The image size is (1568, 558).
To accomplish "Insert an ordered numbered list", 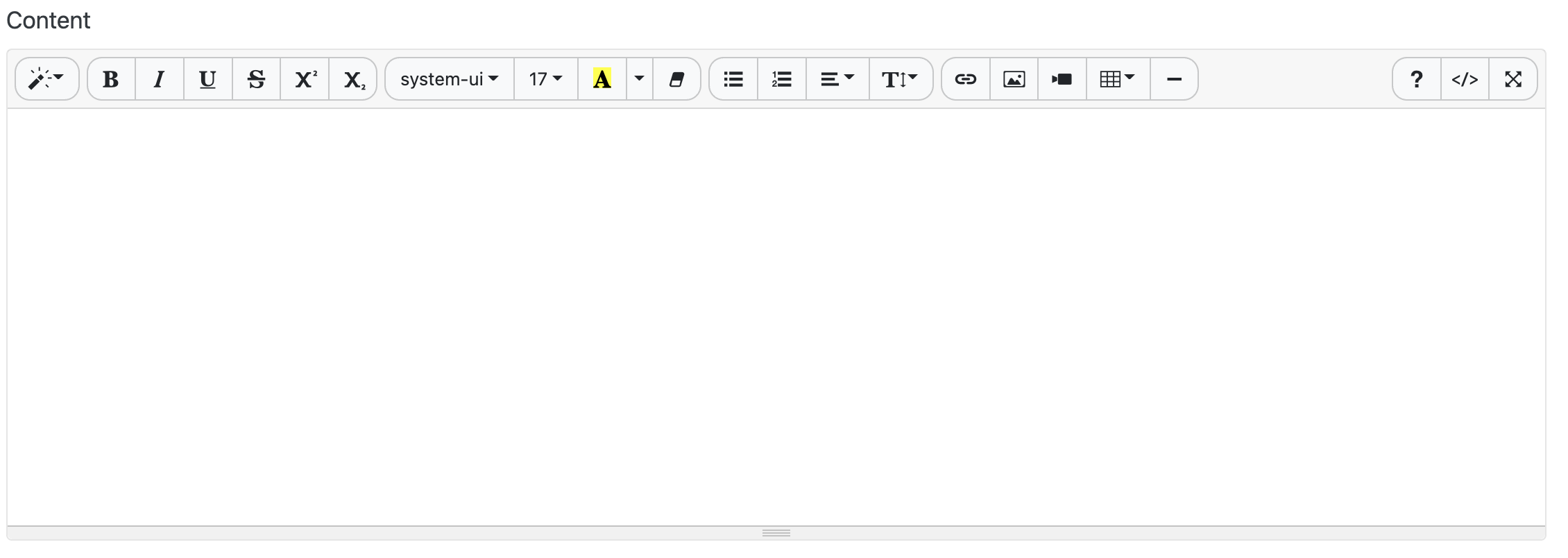I will [x=782, y=79].
